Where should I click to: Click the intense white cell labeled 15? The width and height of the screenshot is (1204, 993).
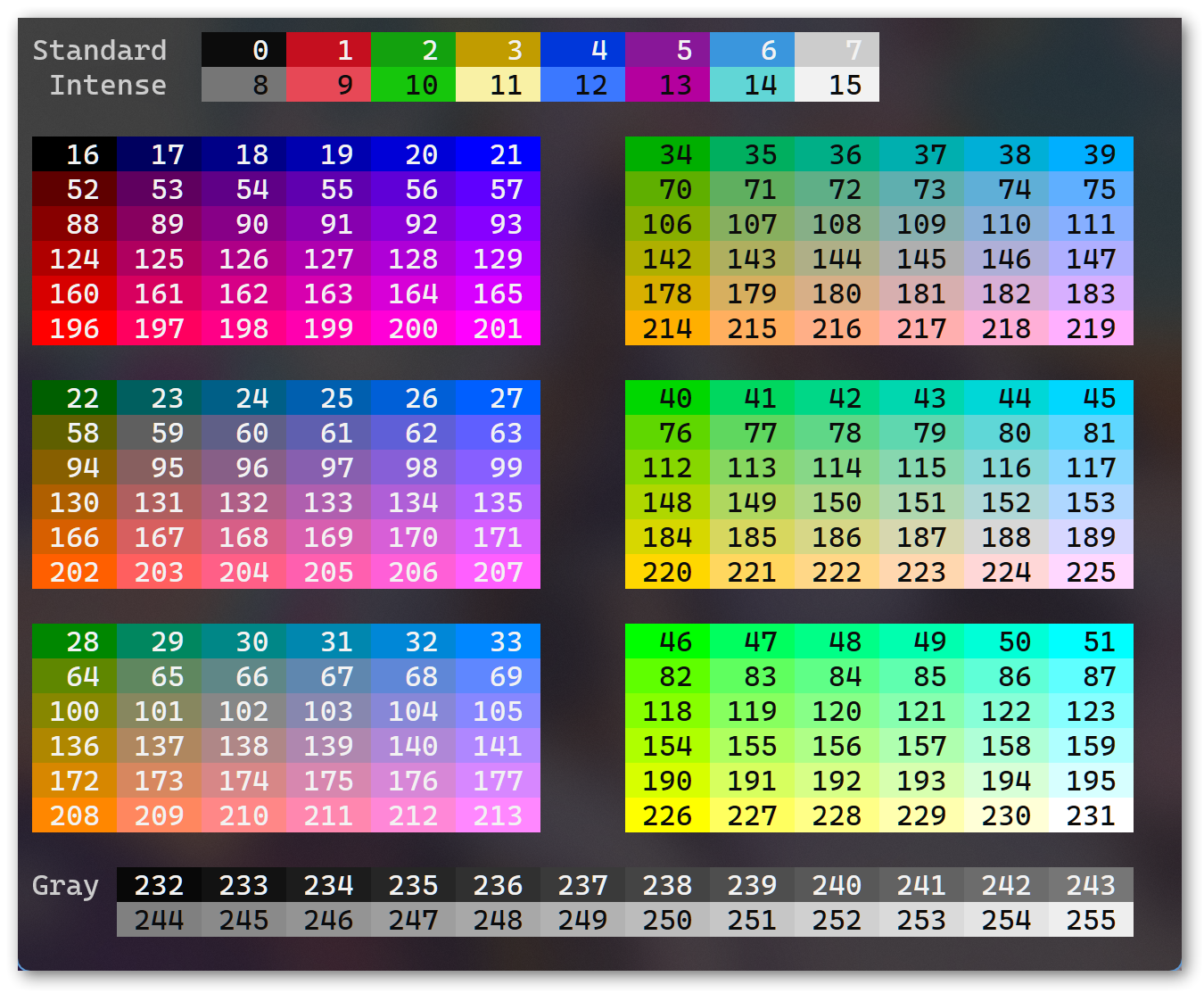[x=837, y=85]
